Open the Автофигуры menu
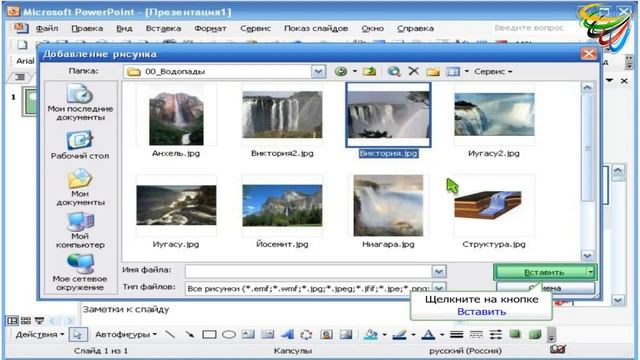This screenshot has height=360, width=640. 126,334
